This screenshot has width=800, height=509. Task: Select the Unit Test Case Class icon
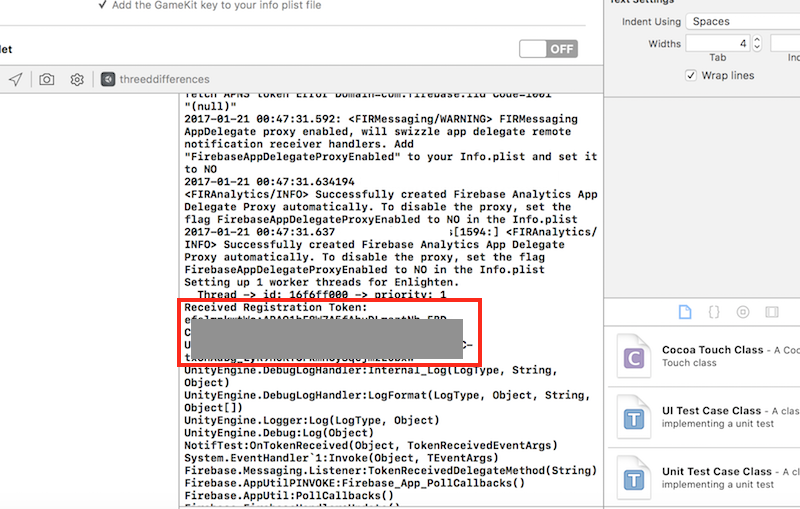coord(634,478)
